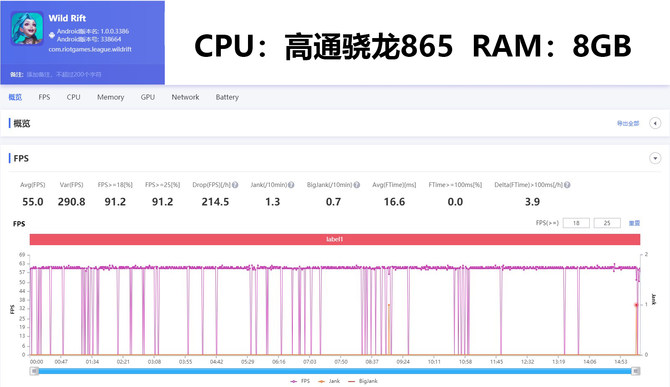670x387 pixels.
Task: Click the com.riotgames.league.wildrift package name
Action: (90, 49)
